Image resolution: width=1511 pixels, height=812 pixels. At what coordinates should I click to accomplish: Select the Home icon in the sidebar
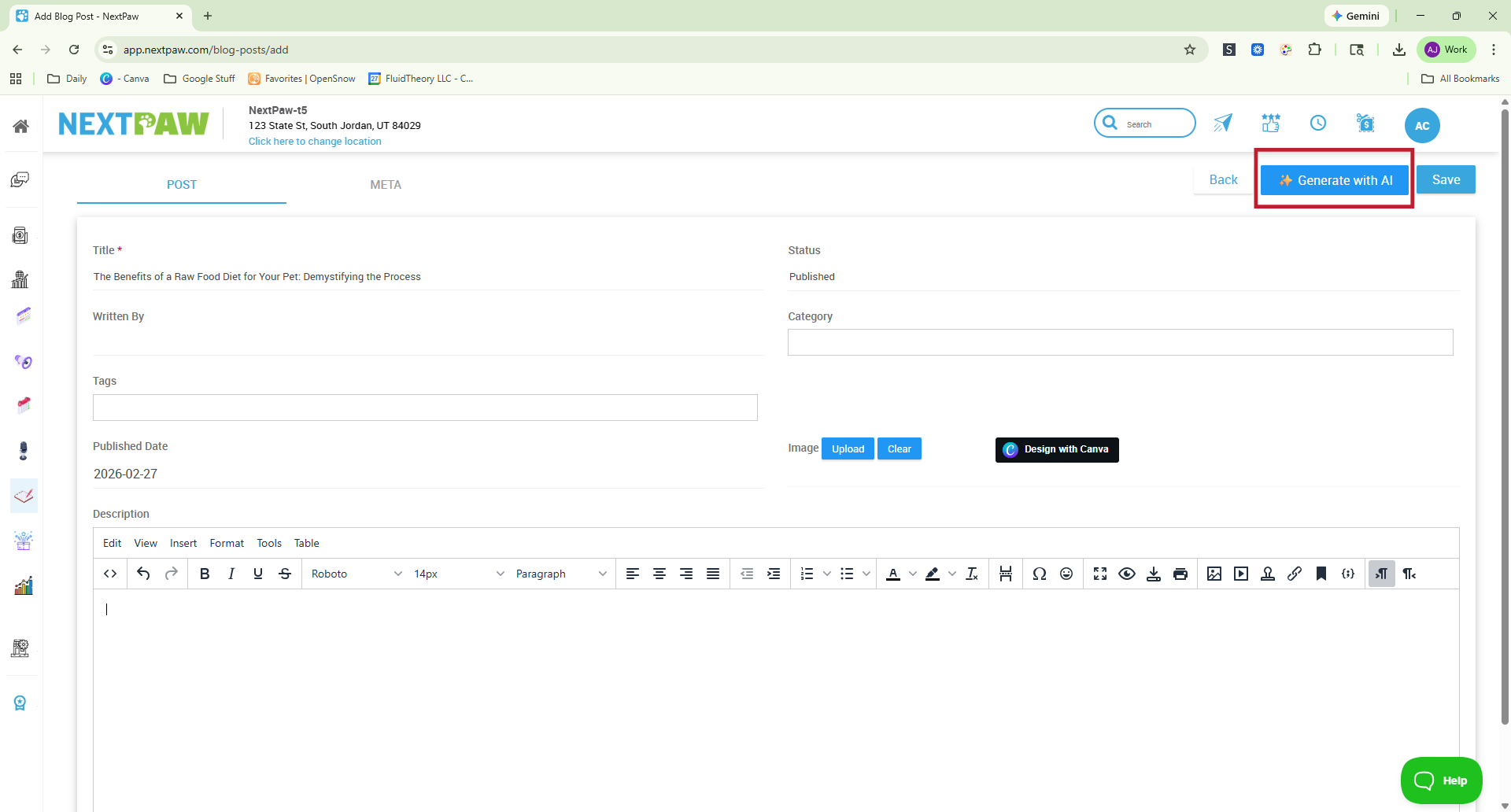pos(21,125)
